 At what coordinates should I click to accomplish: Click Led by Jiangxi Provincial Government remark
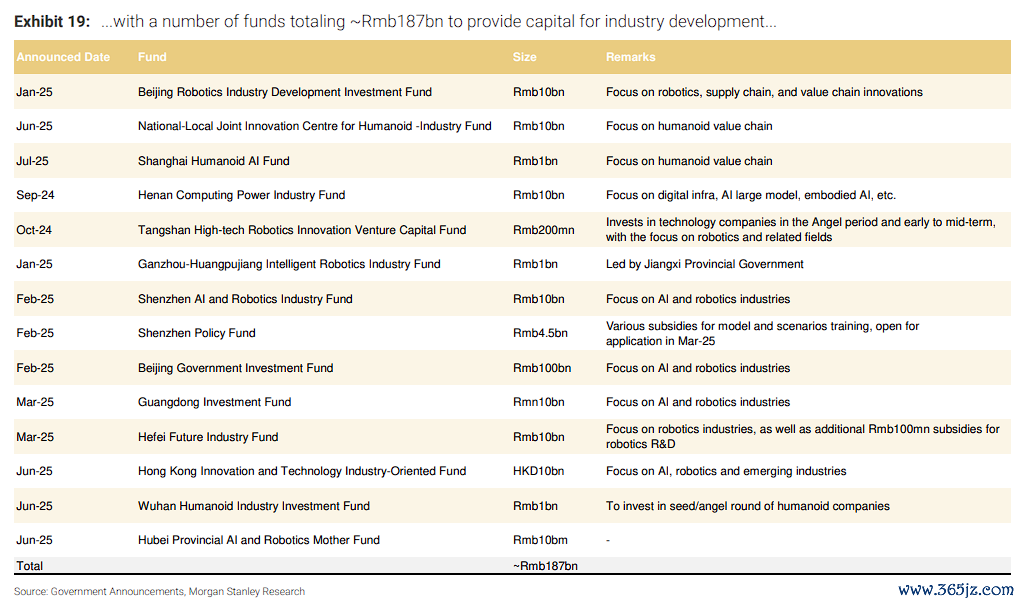click(704, 264)
